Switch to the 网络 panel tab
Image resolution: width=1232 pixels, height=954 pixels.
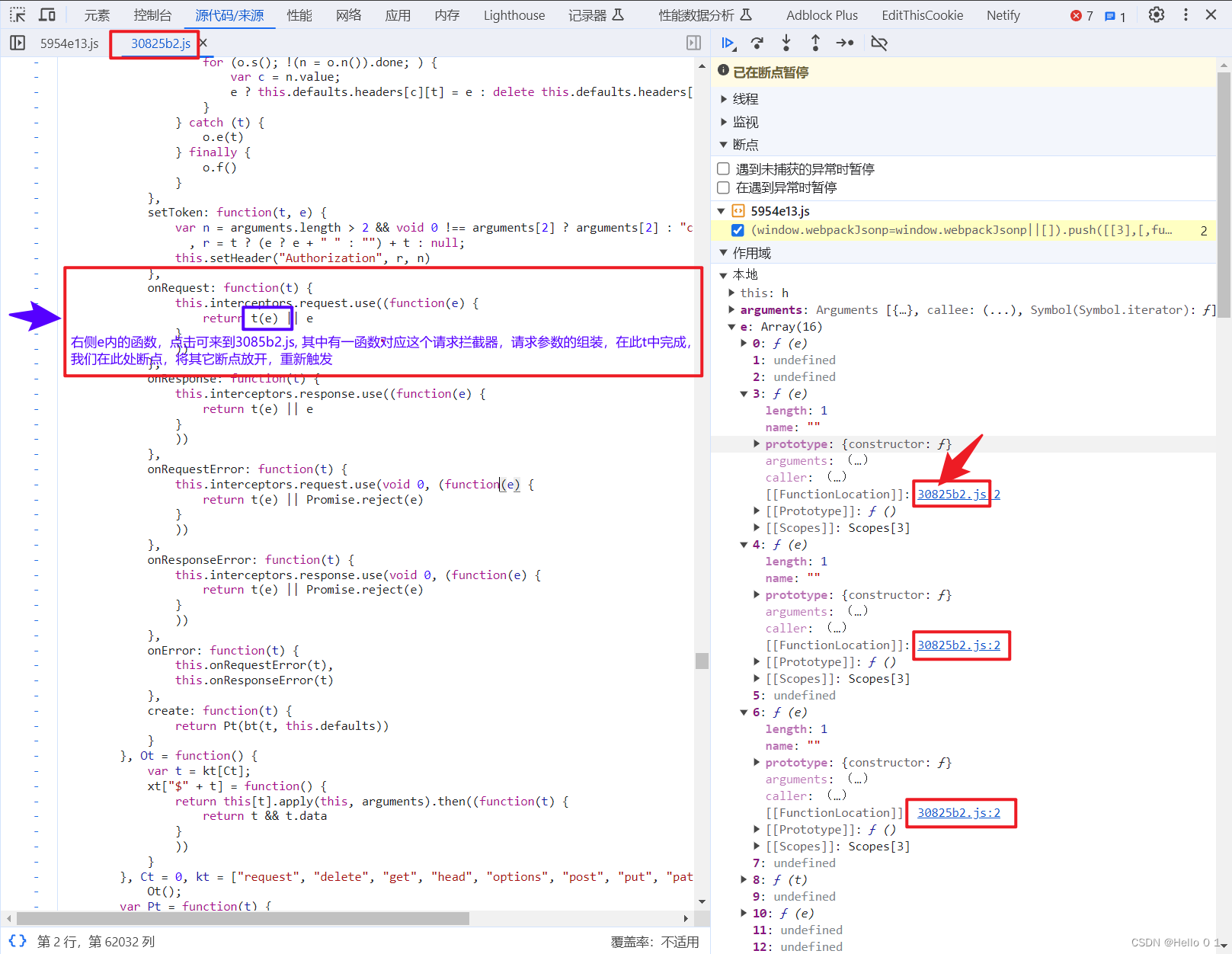348,14
